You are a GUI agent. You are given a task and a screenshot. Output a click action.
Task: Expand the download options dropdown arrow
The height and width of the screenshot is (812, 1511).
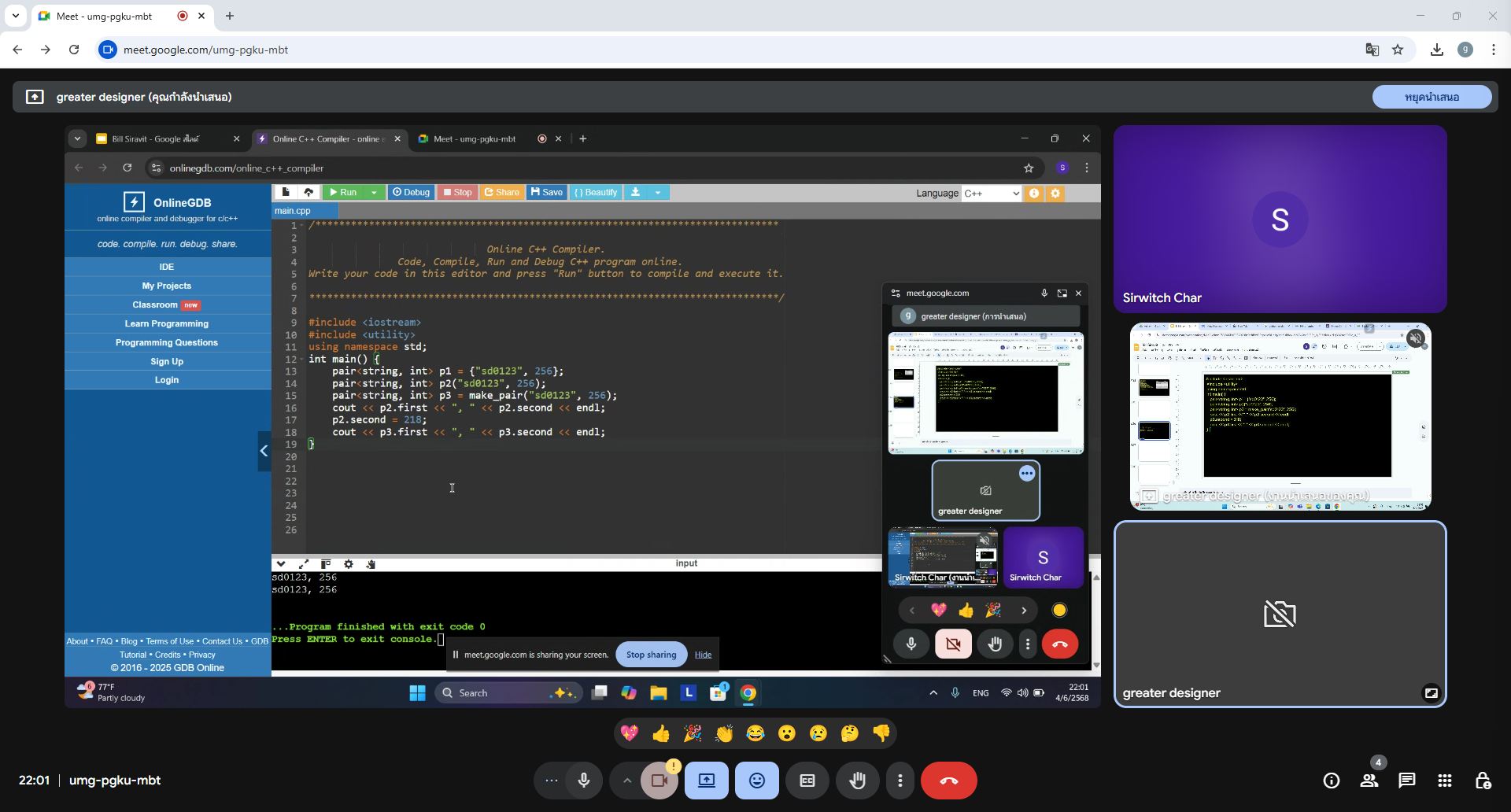click(658, 193)
